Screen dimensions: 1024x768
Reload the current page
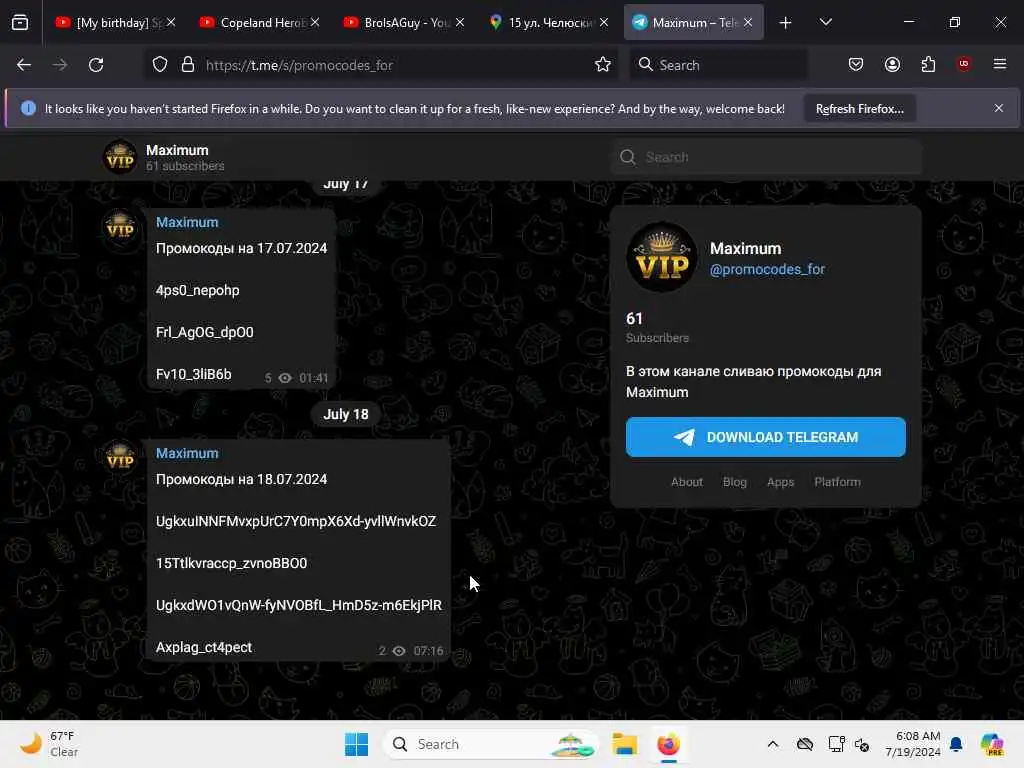[96, 65]
